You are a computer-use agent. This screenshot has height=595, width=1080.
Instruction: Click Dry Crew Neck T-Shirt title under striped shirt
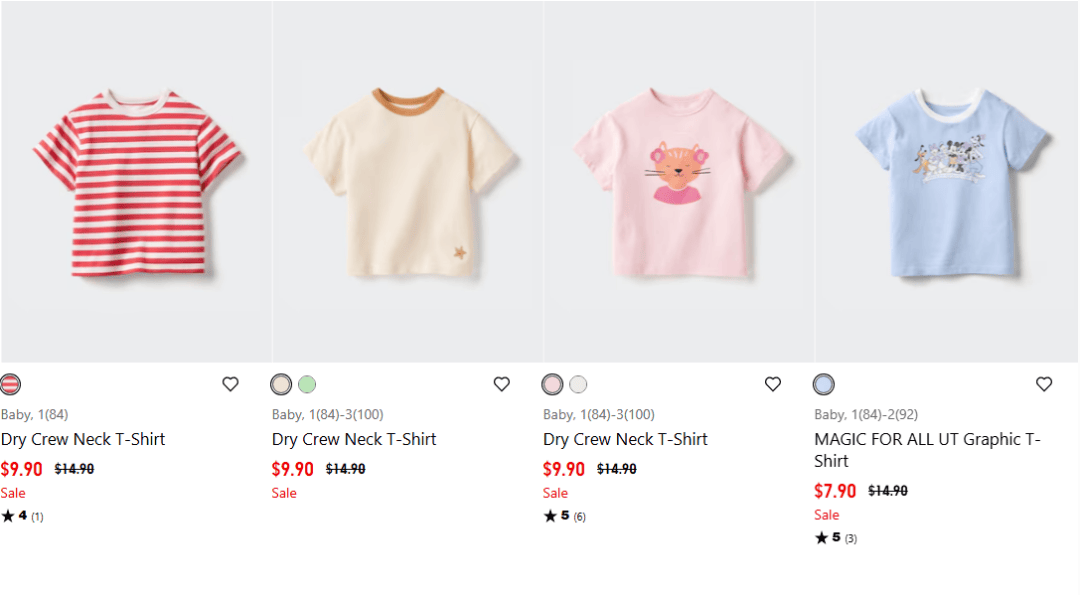[x=83, y=439]
